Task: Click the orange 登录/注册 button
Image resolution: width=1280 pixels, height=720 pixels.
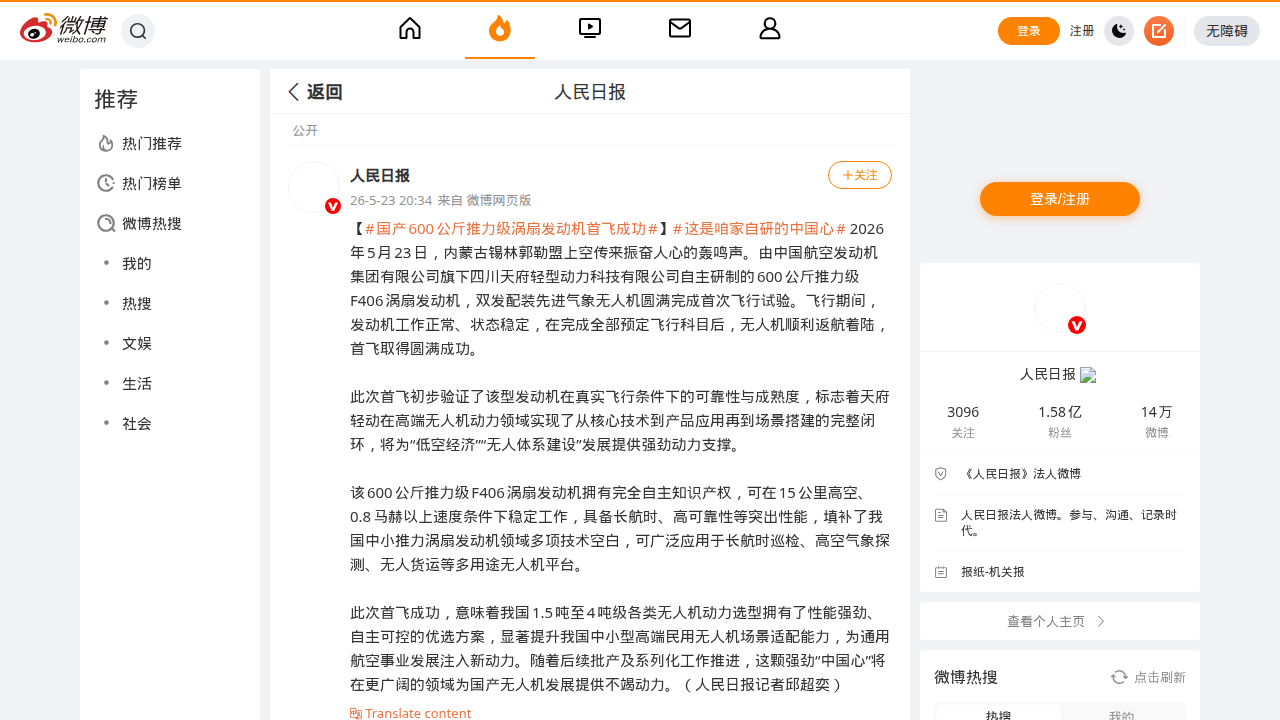Action: coord(1060,199)
